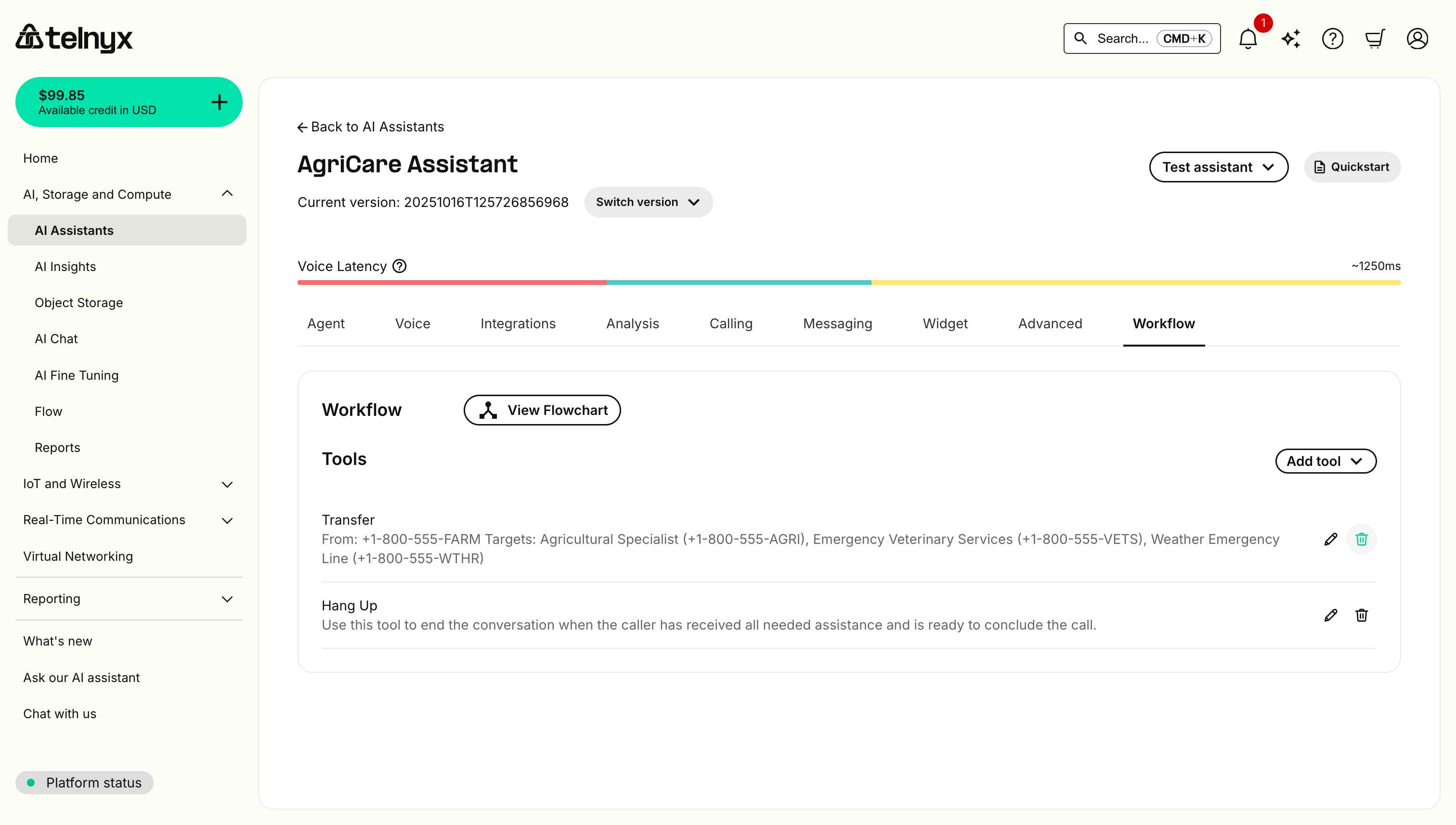
Task: Click the Voice Latency help icon
Action: click(x=399, y=266)
